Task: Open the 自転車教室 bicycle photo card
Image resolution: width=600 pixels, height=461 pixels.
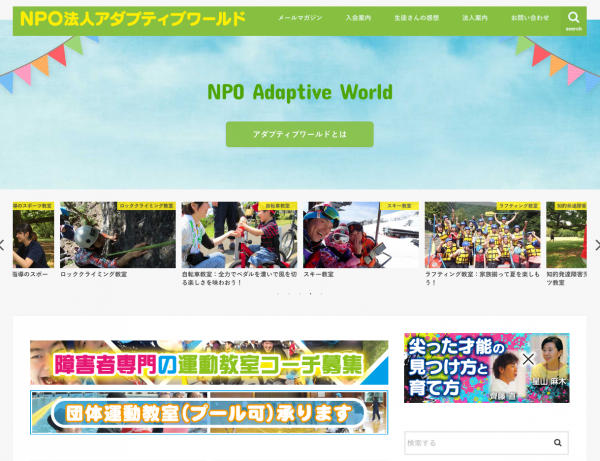Action: [239, 235]
